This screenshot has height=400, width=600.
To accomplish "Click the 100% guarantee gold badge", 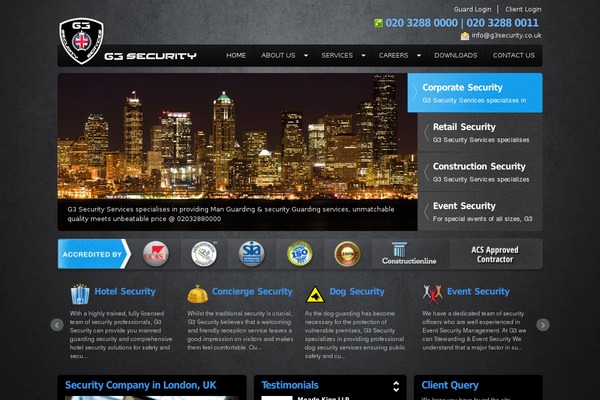I will [347, 253].
